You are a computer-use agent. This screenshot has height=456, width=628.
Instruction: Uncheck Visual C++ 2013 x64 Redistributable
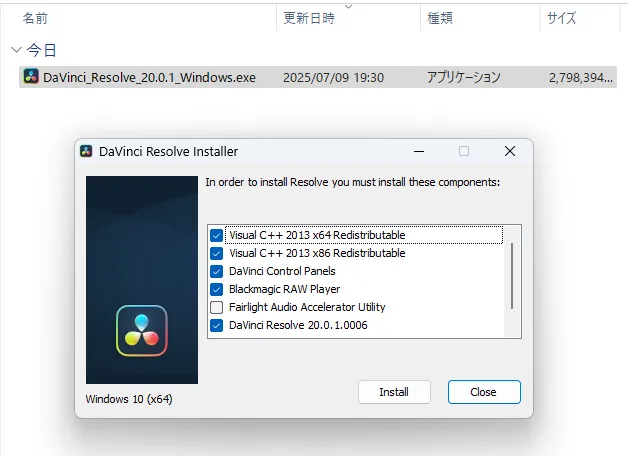[x=217, y=235]
